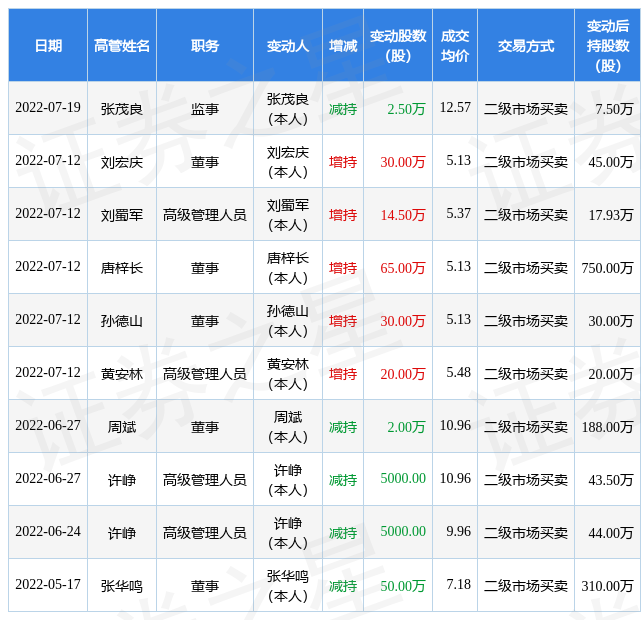This screenshot has height=620, width=641.
Task: Click the 44.00万 holding value
Action: coord(611,533)
